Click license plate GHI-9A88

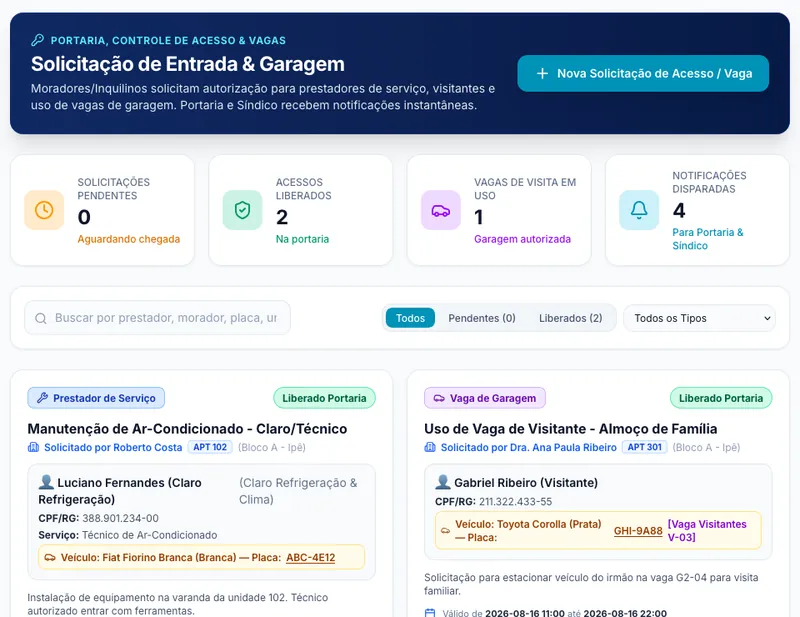638,531
